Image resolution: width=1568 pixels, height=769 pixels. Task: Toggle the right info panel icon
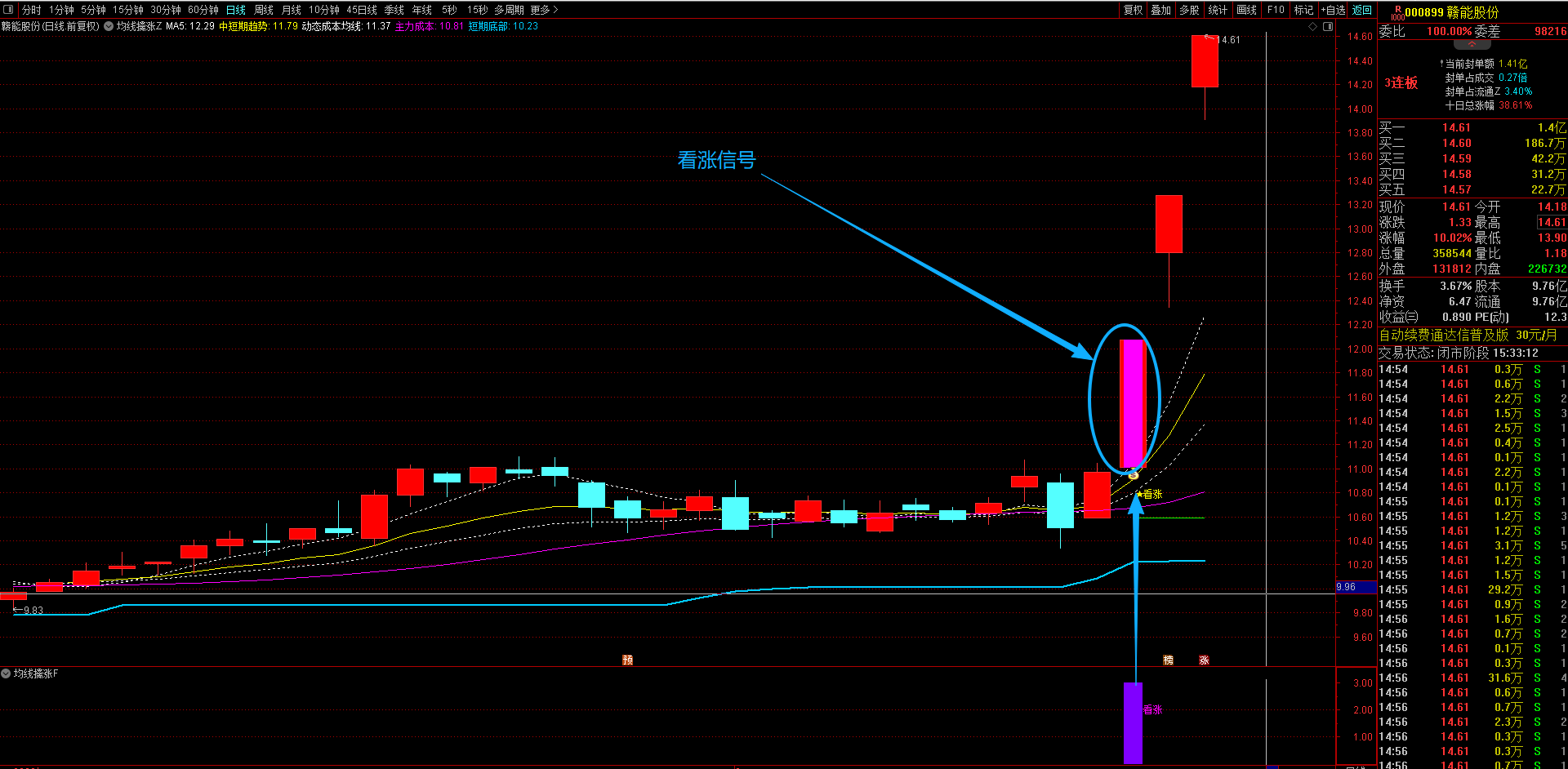(1328, 26)
